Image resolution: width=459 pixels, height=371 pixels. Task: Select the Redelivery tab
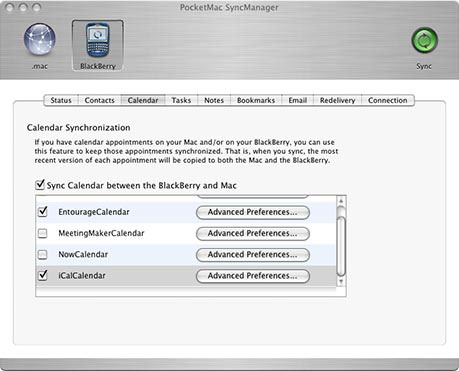coord(337,100)
